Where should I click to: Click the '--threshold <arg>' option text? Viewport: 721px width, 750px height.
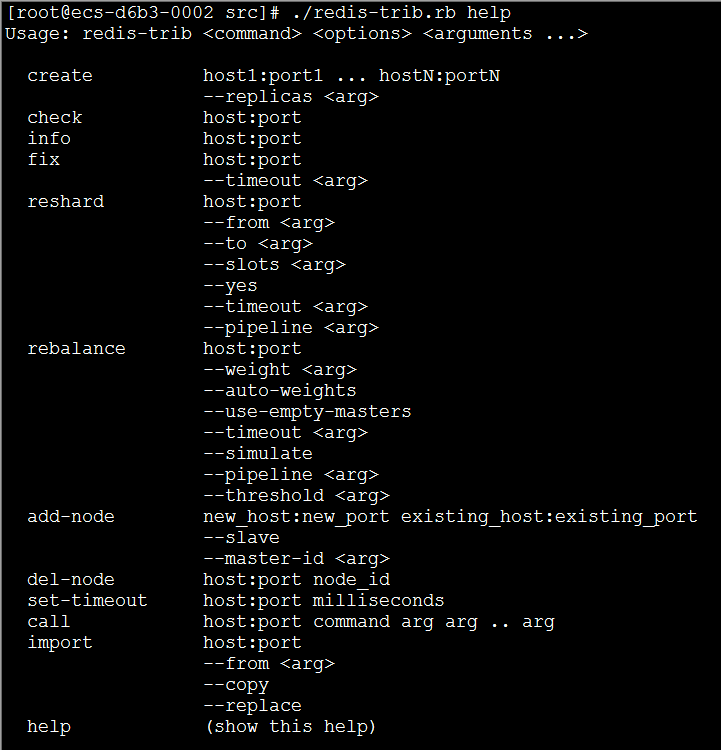(x=296, y=496)
